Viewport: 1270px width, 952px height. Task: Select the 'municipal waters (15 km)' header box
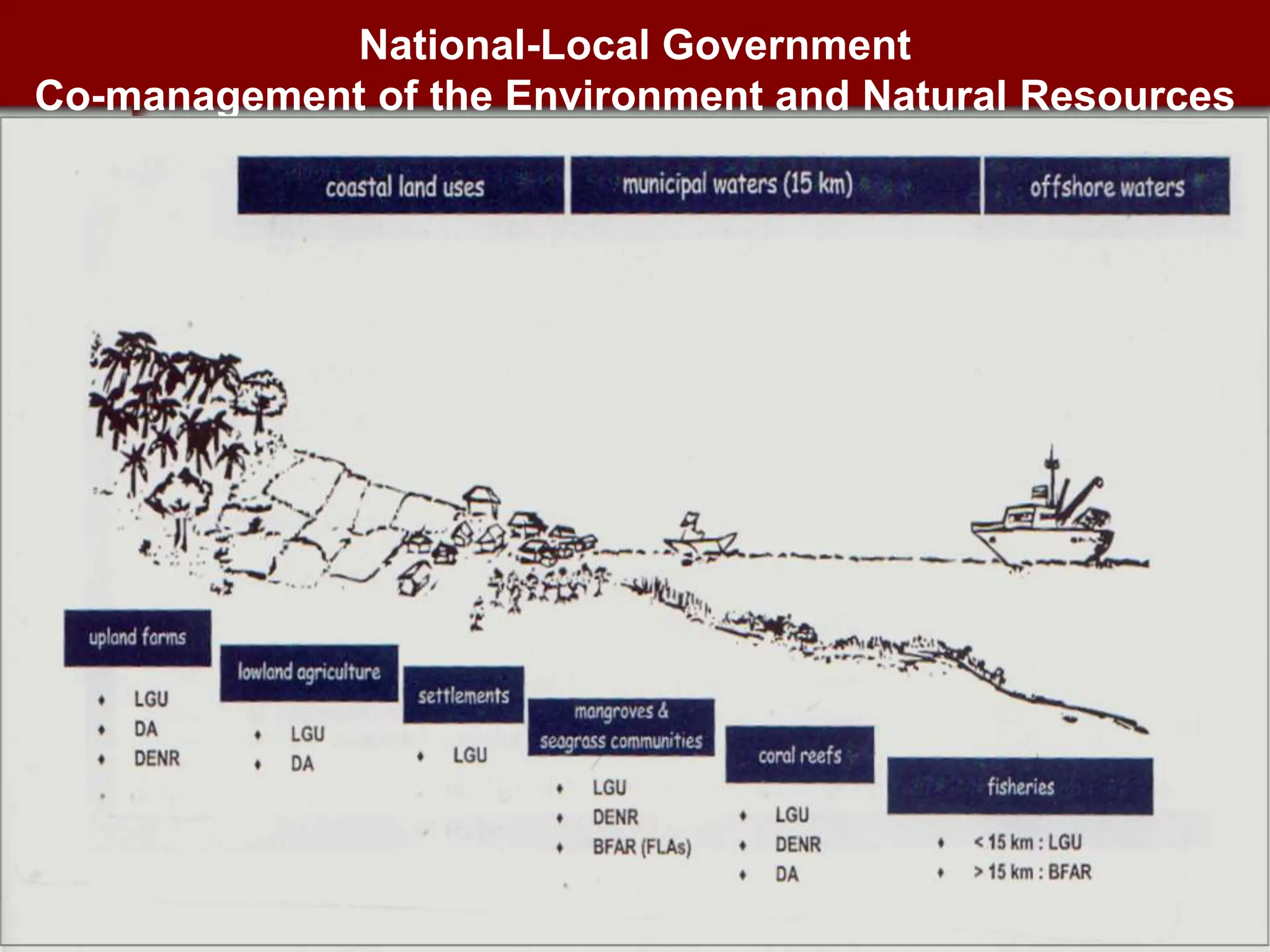click(x=775, y=185)
